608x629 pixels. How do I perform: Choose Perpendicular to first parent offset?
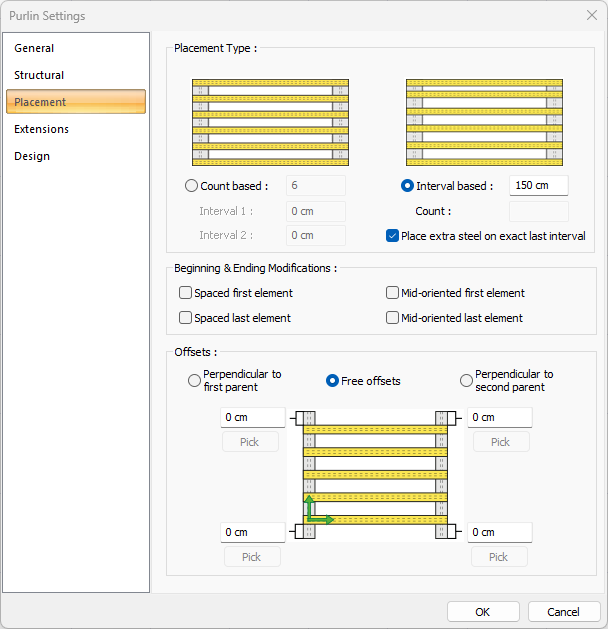194,381
